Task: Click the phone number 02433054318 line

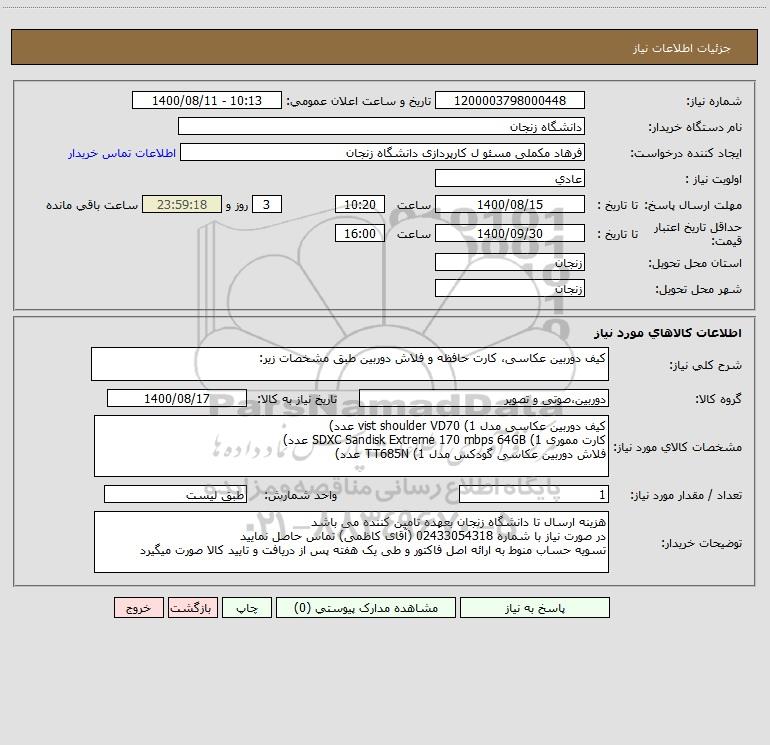Action: tap(423, 536)
